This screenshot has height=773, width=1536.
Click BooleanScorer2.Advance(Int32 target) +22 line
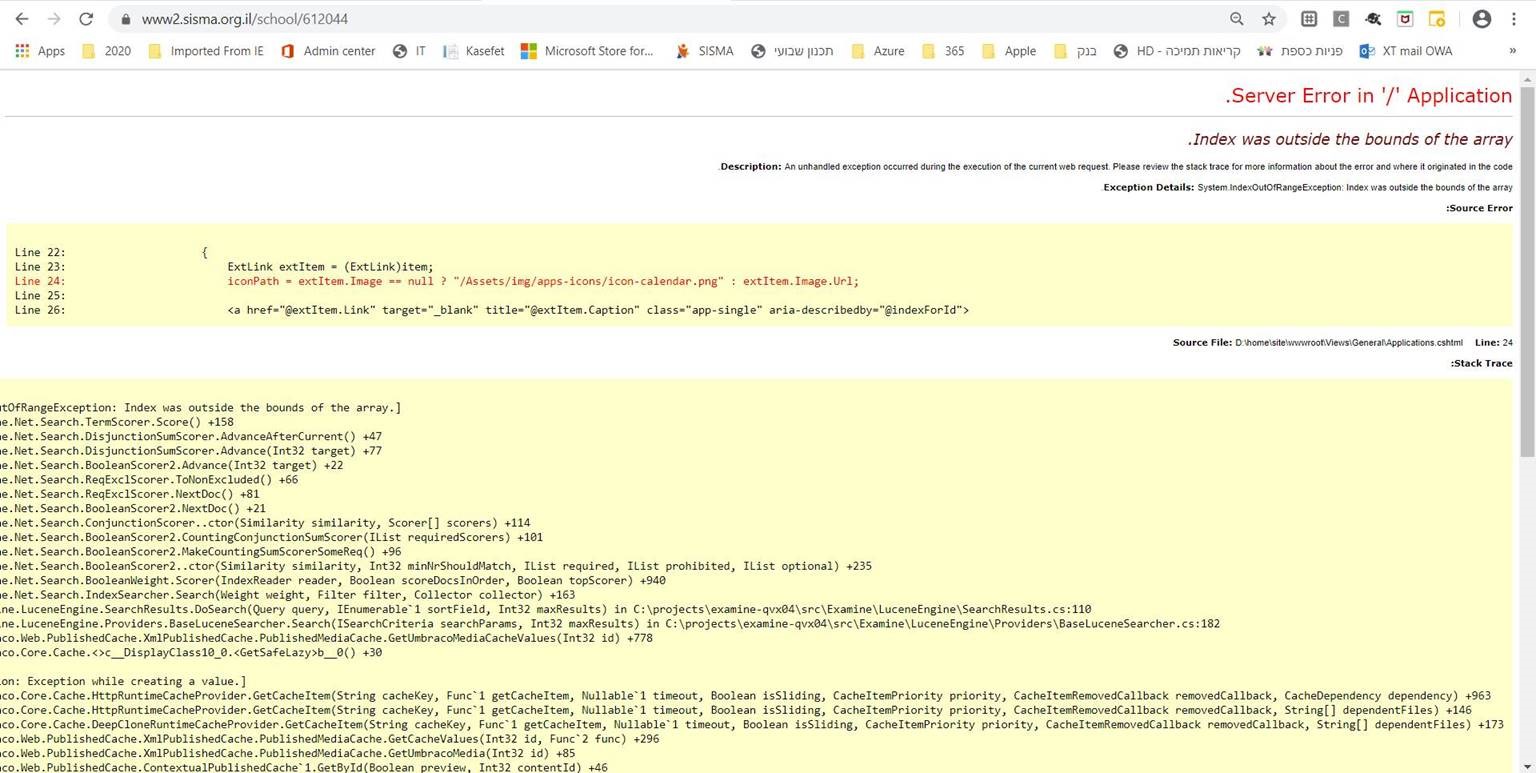(172, 465)
